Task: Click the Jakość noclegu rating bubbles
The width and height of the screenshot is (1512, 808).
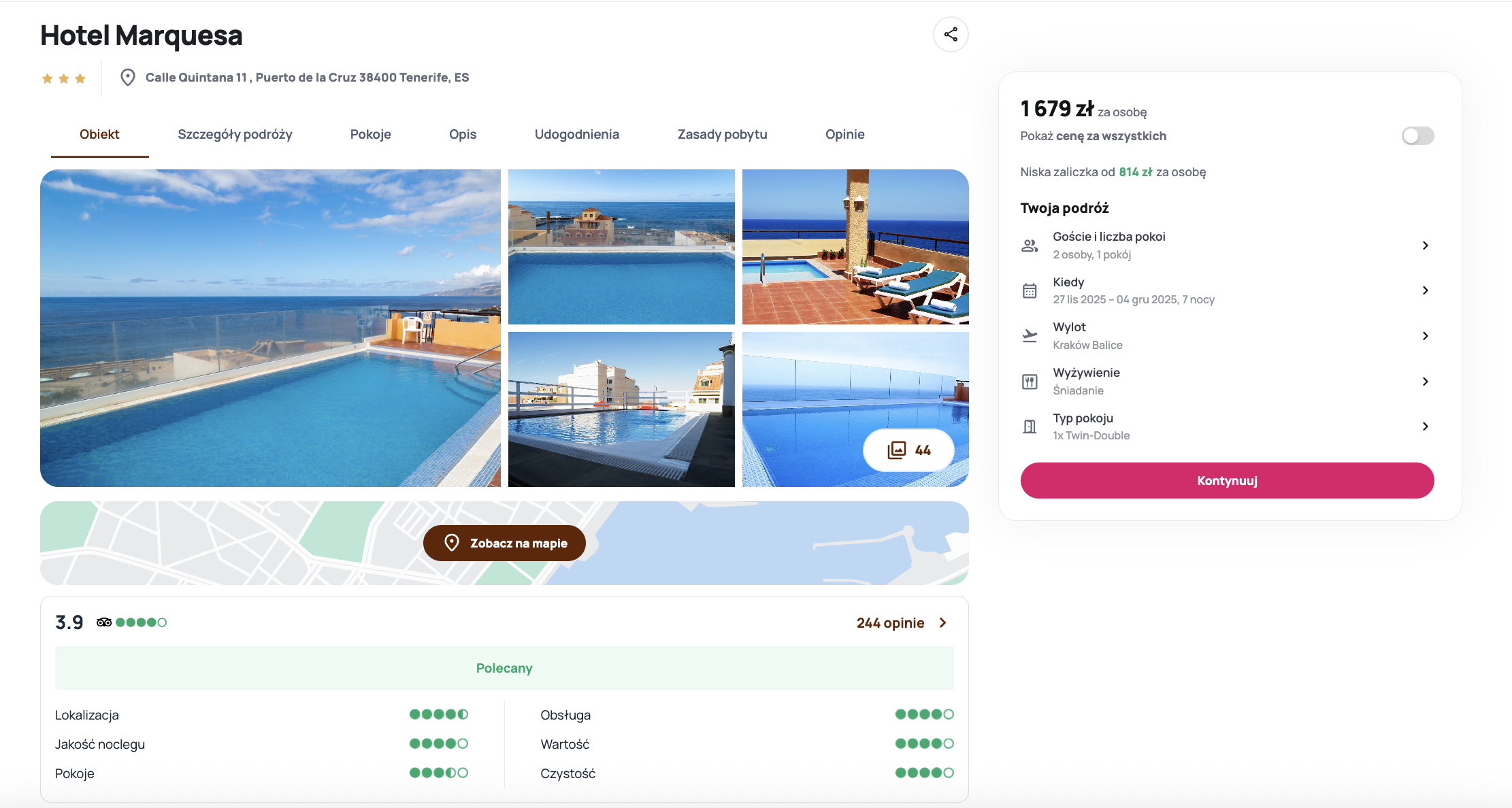Action: [439, 743]
